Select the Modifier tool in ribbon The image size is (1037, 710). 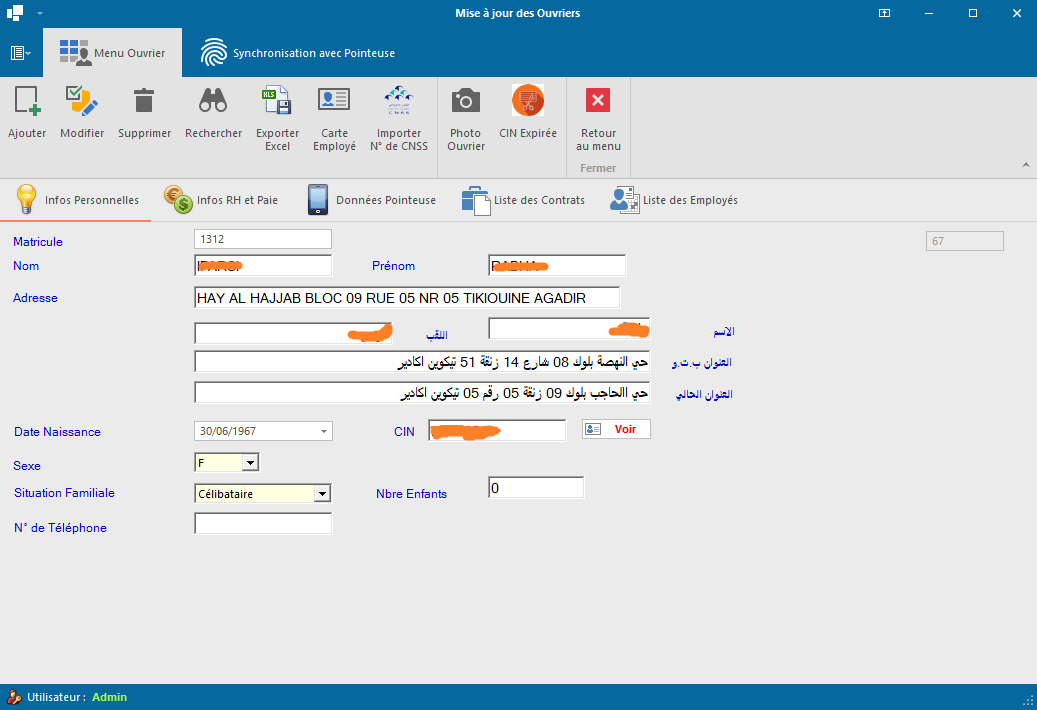point(81,101)
